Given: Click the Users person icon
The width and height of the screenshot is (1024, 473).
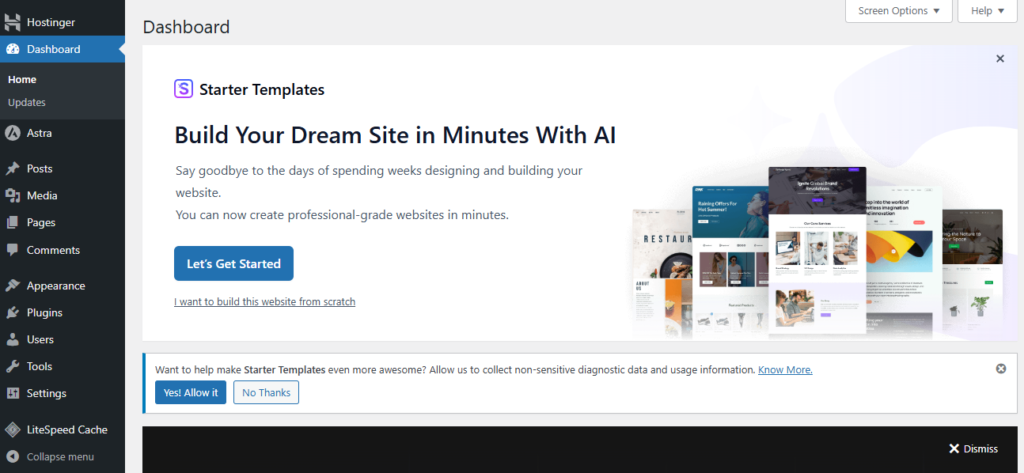Looking at the screenshot, I should (12, 340).
